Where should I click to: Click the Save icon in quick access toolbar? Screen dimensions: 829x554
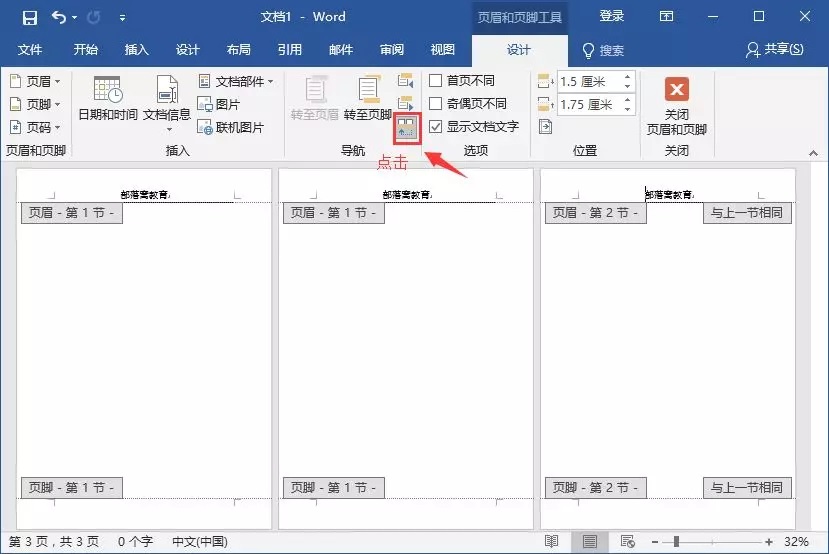coord(30,17)
